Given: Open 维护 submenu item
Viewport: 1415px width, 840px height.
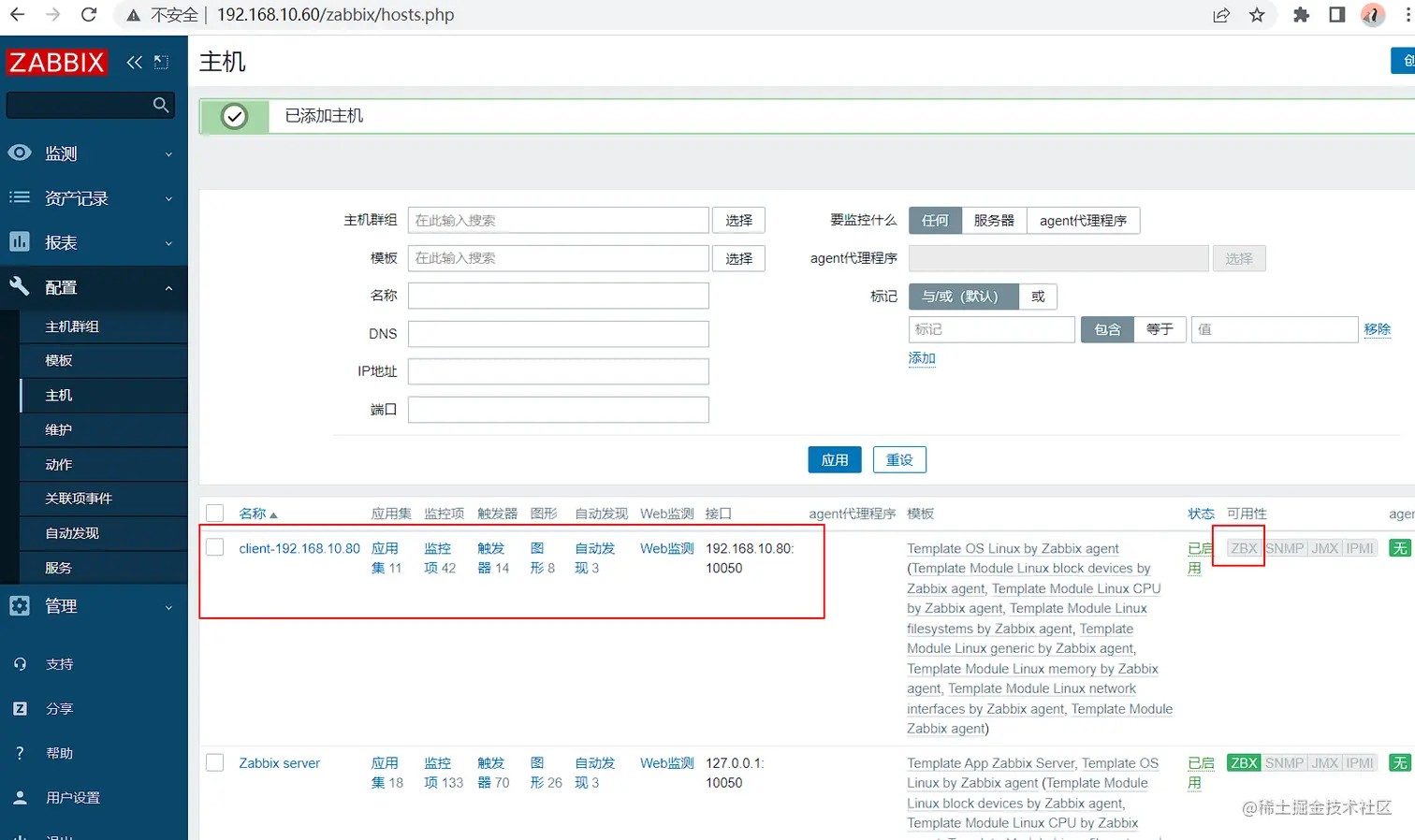Looking at the screenshot, I should [103, 430].
